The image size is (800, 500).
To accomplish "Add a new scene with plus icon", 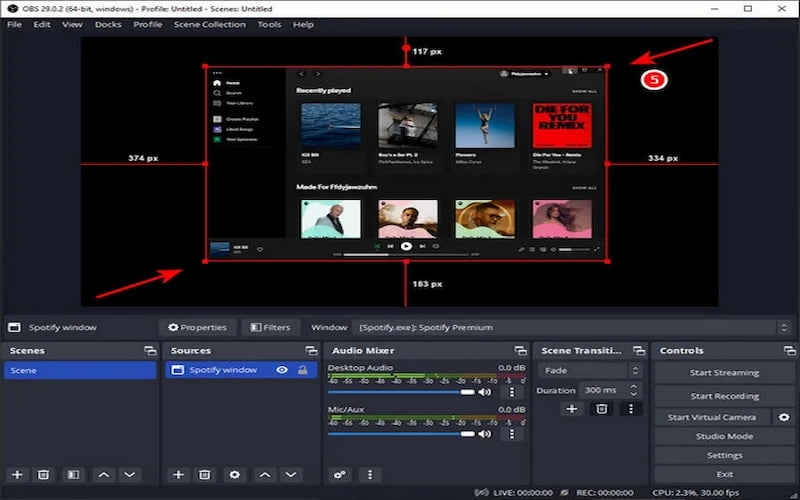I will point(16,475).
